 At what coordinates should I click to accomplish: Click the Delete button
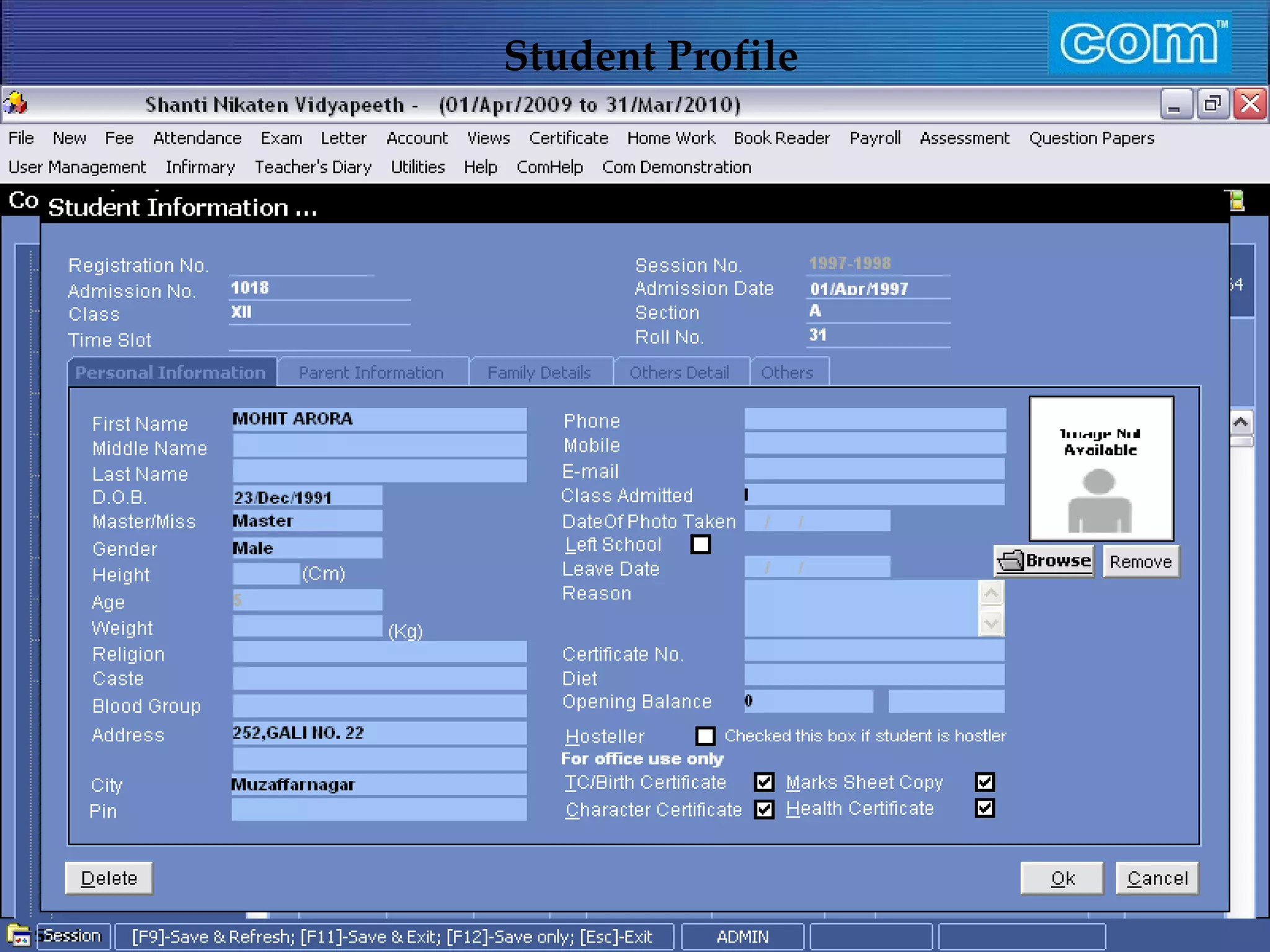(x=109, y=878)
